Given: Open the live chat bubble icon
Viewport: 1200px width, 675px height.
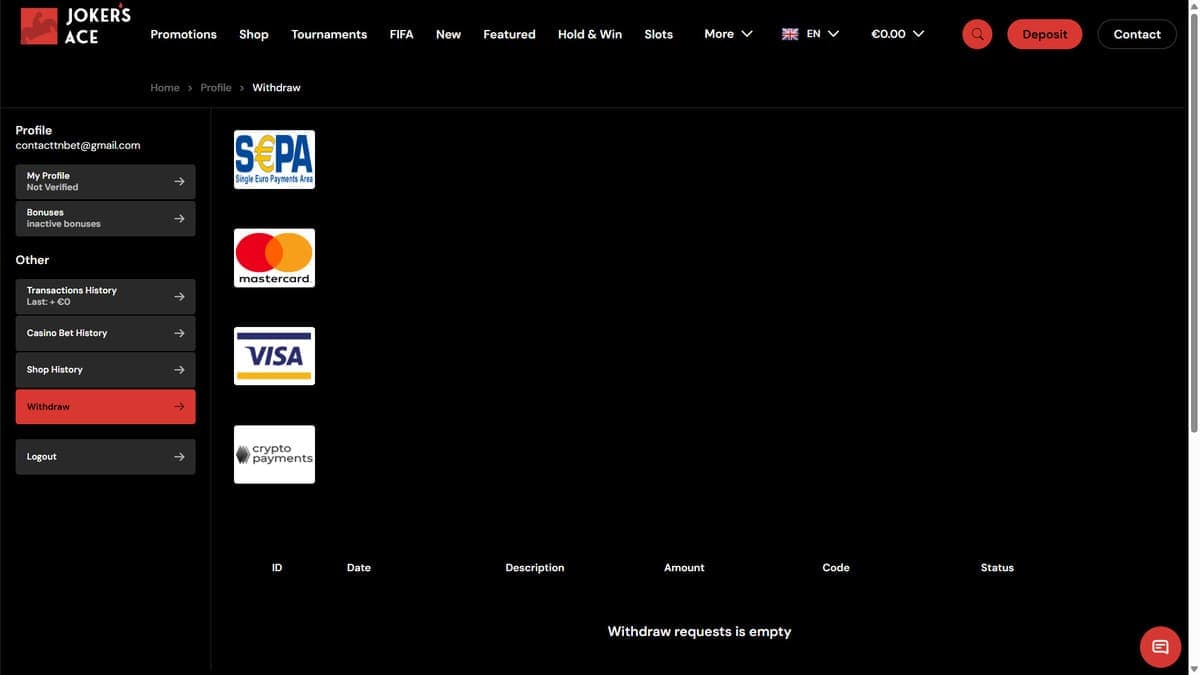Looking at the screenshot, I should pyautogui.click(x=1160, y=647).
